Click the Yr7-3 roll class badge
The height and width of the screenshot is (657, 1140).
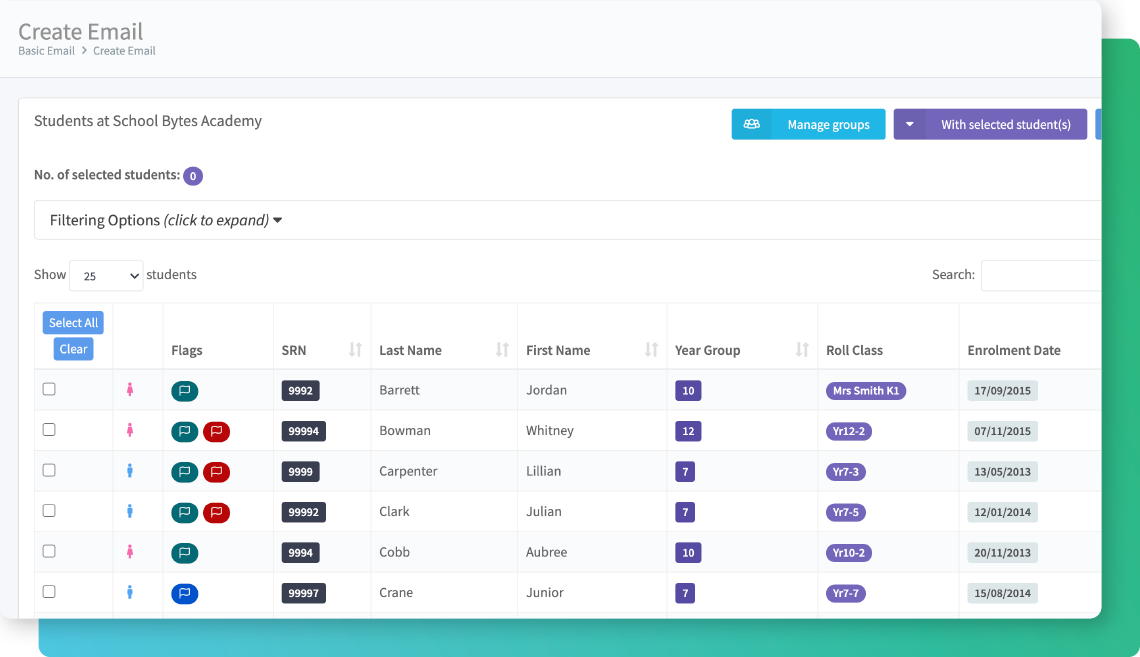(846, 472)
